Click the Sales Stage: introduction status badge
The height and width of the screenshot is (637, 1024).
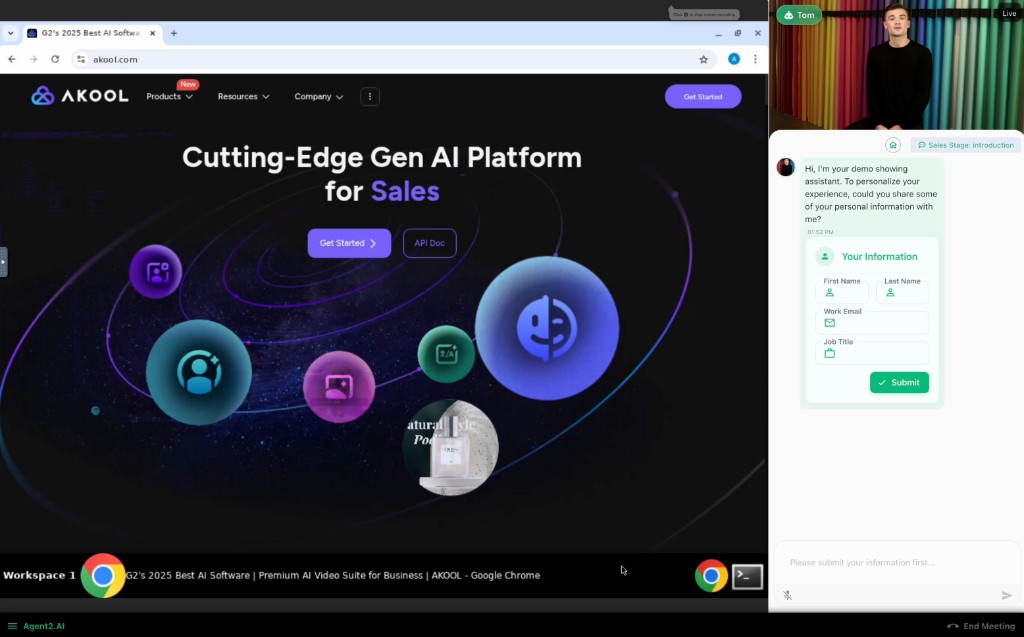point(965,144)
